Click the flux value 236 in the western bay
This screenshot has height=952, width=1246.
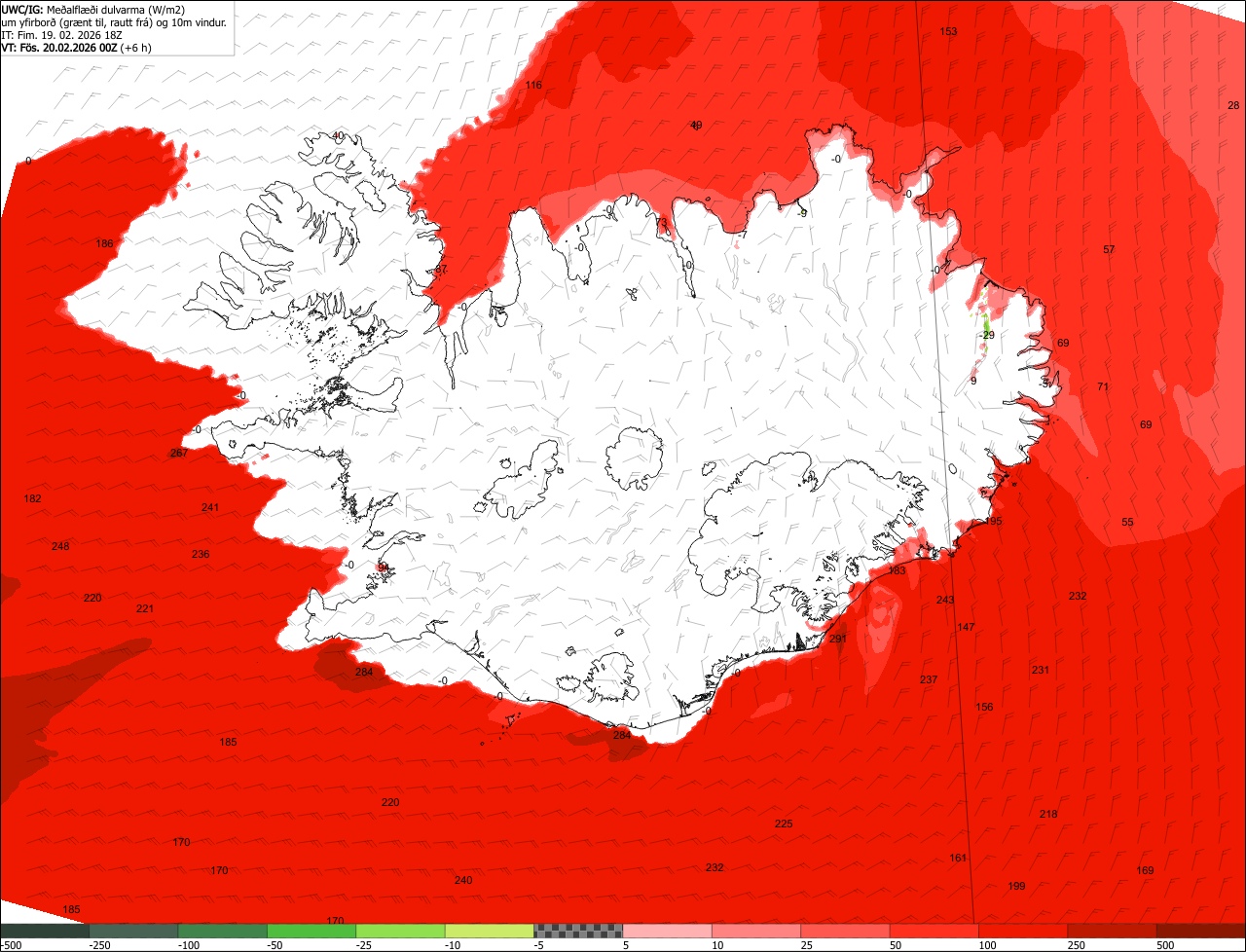click(x=201, y=554)
